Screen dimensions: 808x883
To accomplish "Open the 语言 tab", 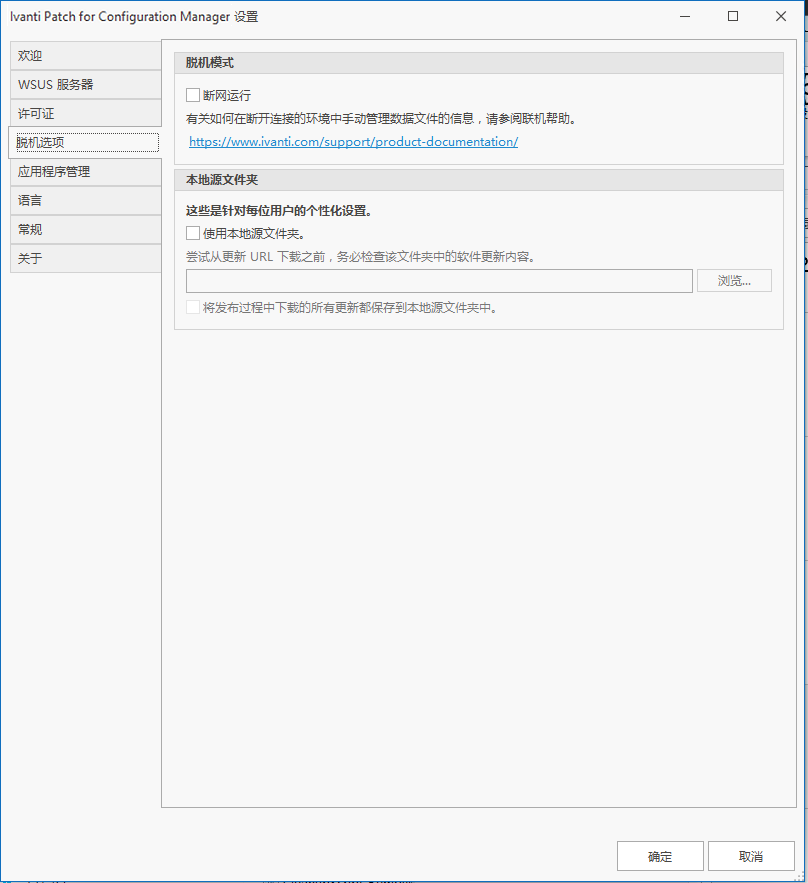I will click(86, 200).
